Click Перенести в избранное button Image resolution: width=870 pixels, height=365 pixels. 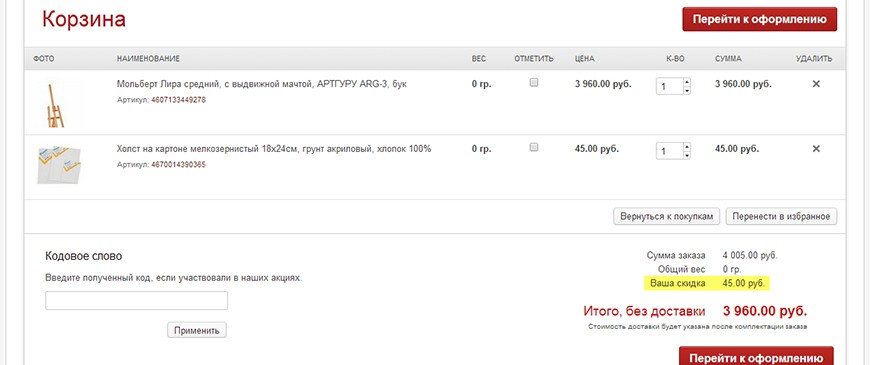coord(781,216)
